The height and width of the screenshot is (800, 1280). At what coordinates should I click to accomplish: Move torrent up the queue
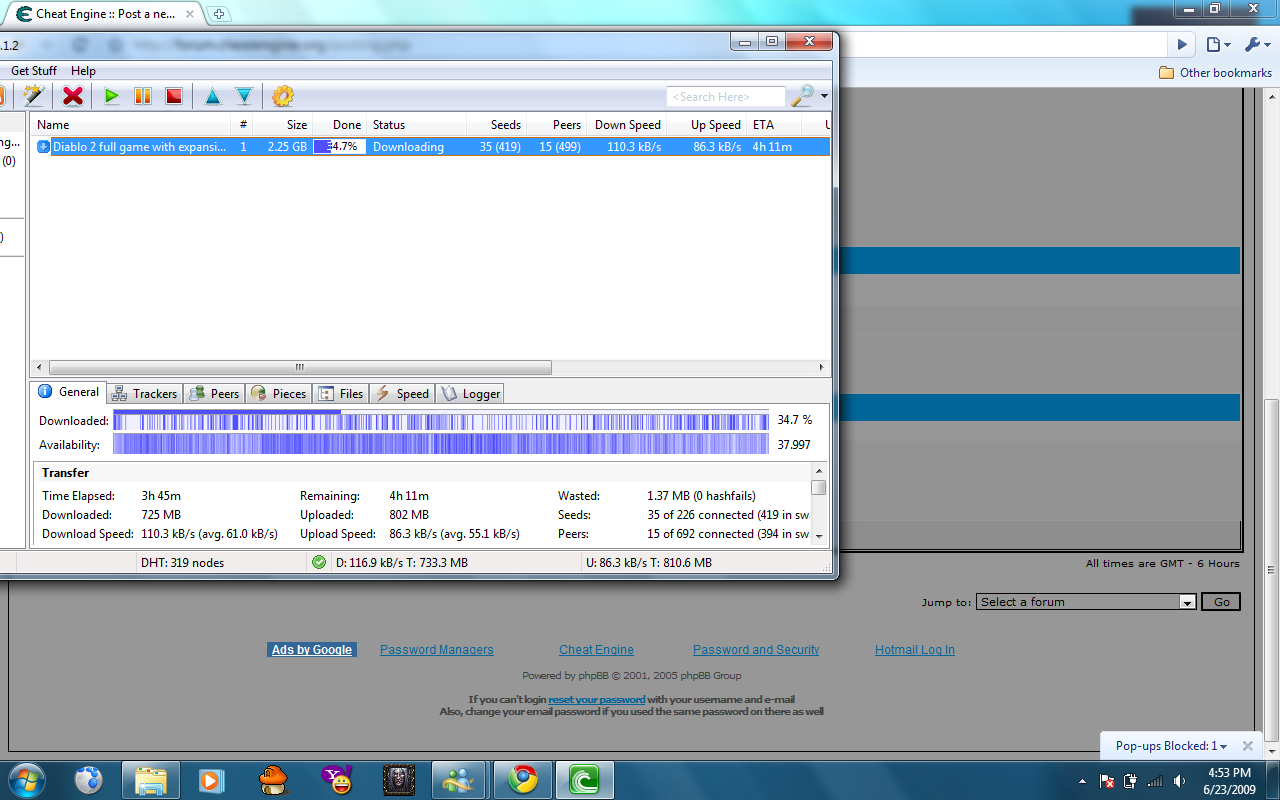tap(212, 96)
